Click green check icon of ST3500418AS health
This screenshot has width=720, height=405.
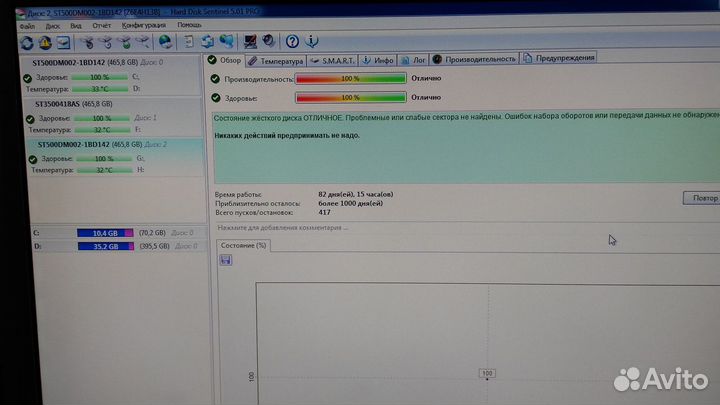tap(30, 119)
